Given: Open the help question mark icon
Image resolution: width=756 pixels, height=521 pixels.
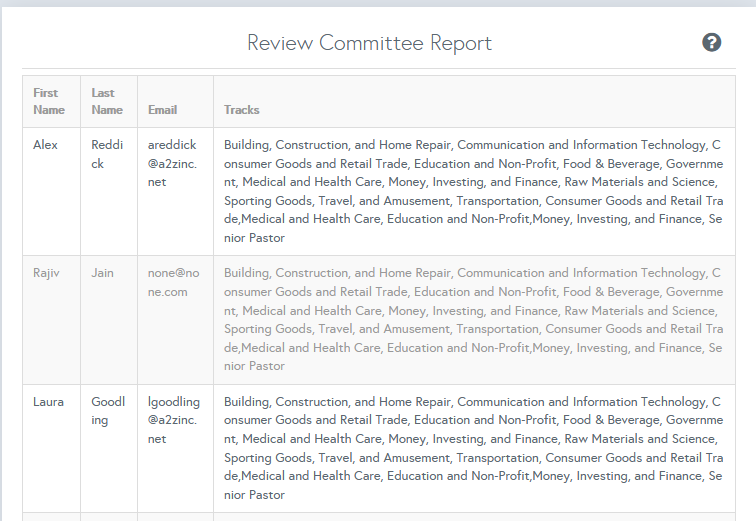Looking at the screenshot, I should [712, 42].
